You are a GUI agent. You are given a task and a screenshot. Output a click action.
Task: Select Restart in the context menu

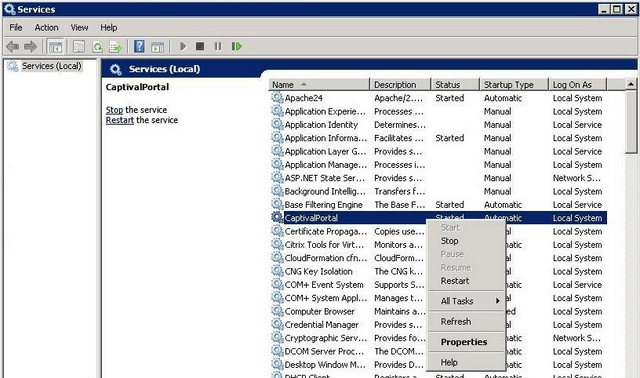(455, 281)
